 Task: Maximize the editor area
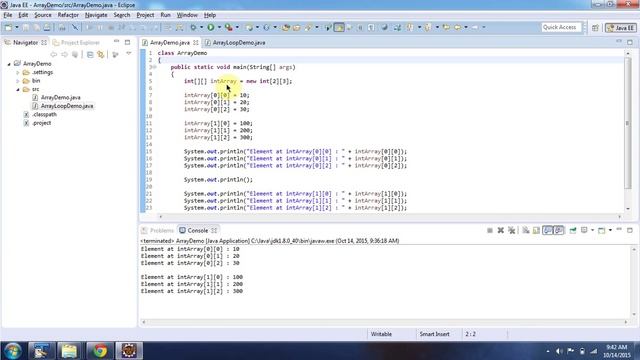(x=630, y=42)
